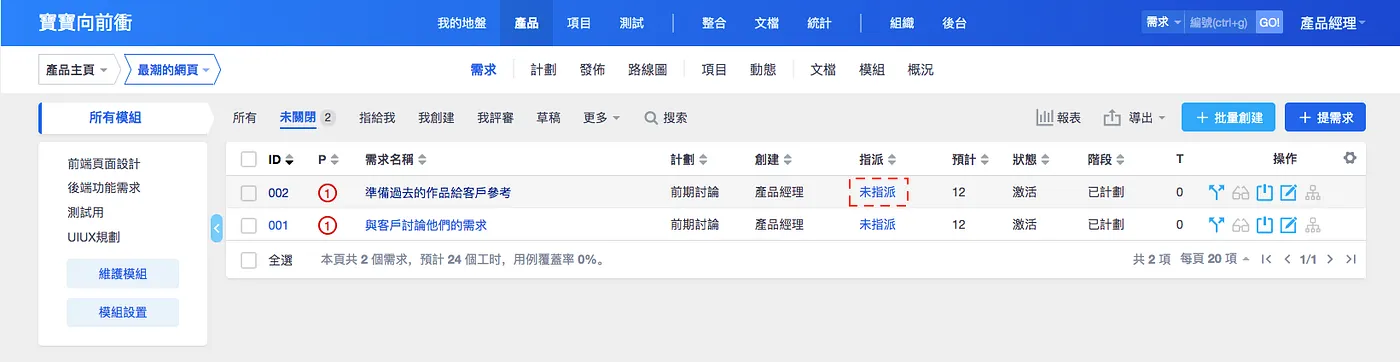Tick the 全選 checkbox in footer

pyautogui.click(x=248, y=259)
